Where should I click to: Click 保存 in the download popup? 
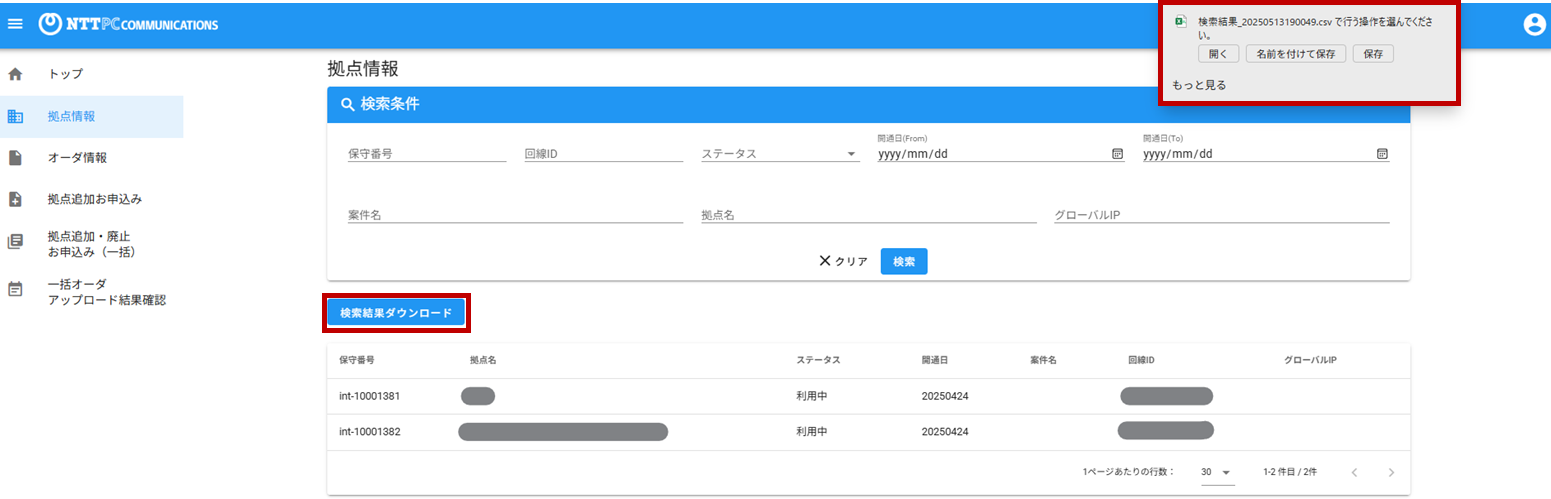1373,54
